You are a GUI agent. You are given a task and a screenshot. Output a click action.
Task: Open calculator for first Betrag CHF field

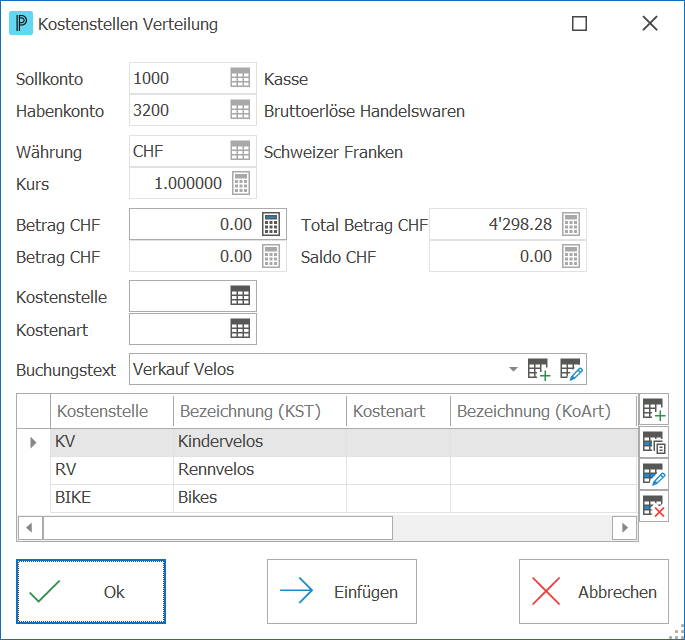(x=271, y=224)
